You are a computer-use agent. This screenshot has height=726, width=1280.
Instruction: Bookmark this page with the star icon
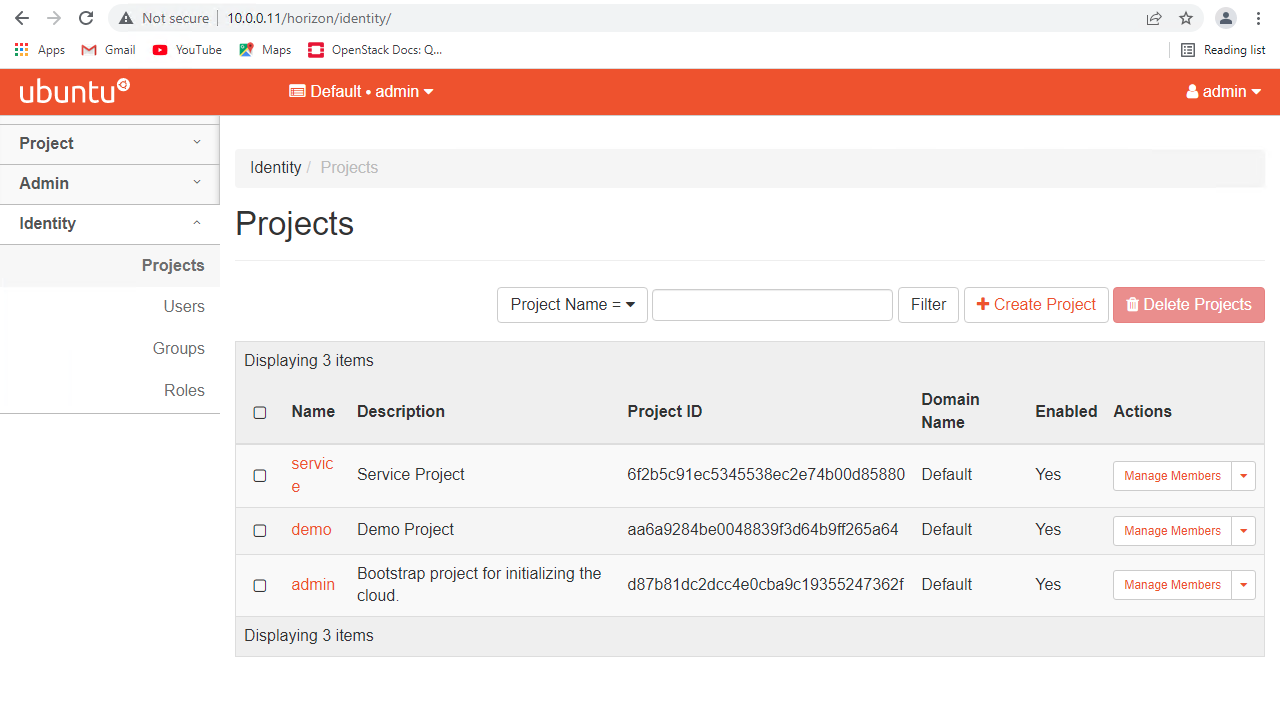(1186, 18)
